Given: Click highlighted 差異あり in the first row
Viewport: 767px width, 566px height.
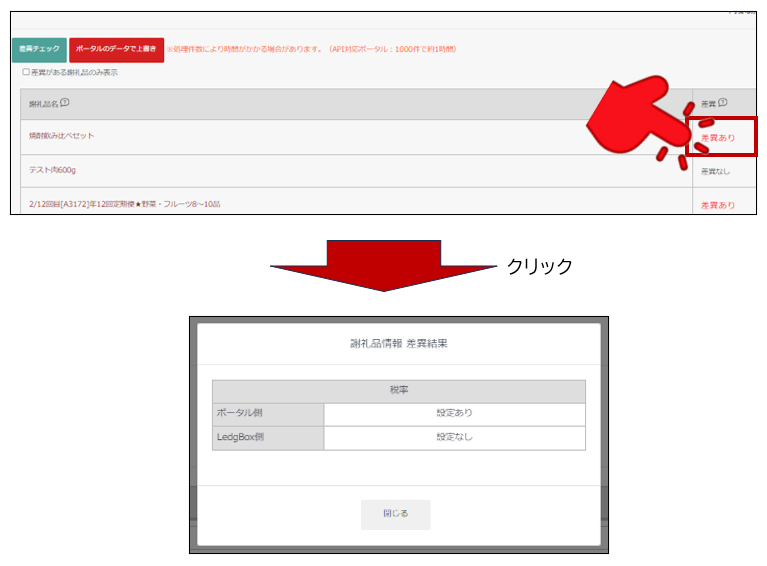Looking at the screenshot, I should [x=717, y=137].
